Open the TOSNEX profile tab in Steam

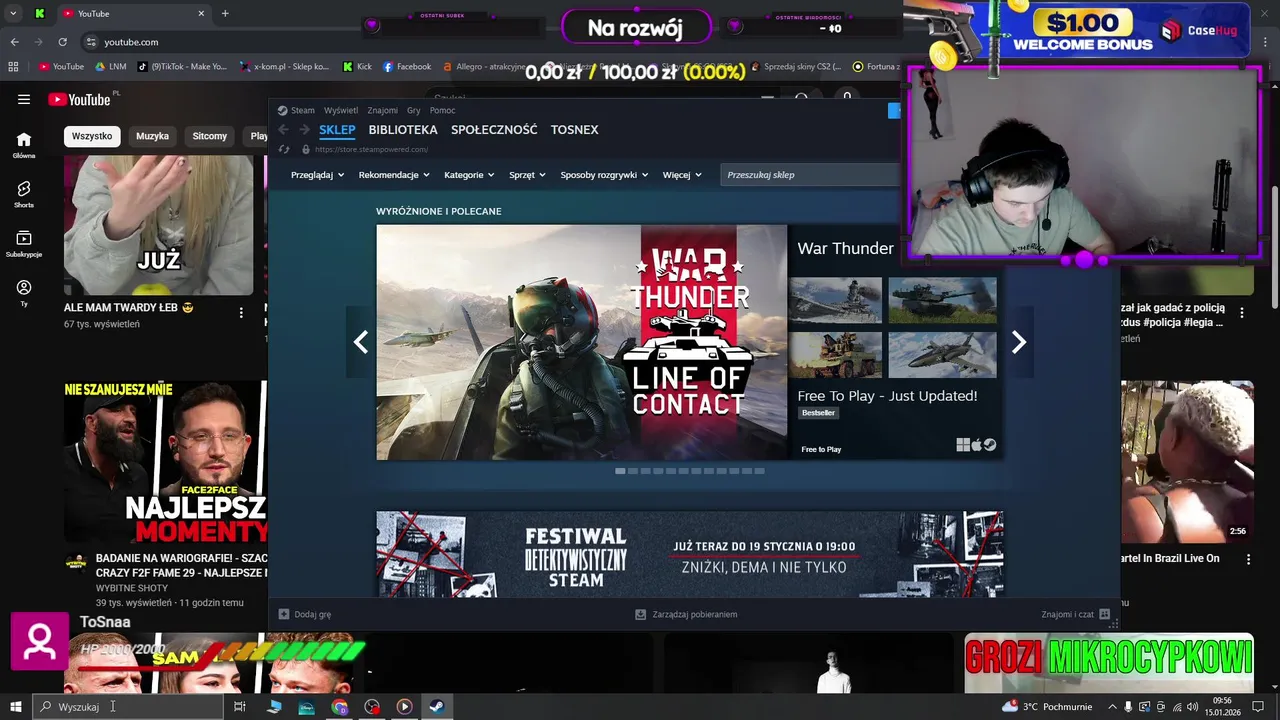point(574,130)
